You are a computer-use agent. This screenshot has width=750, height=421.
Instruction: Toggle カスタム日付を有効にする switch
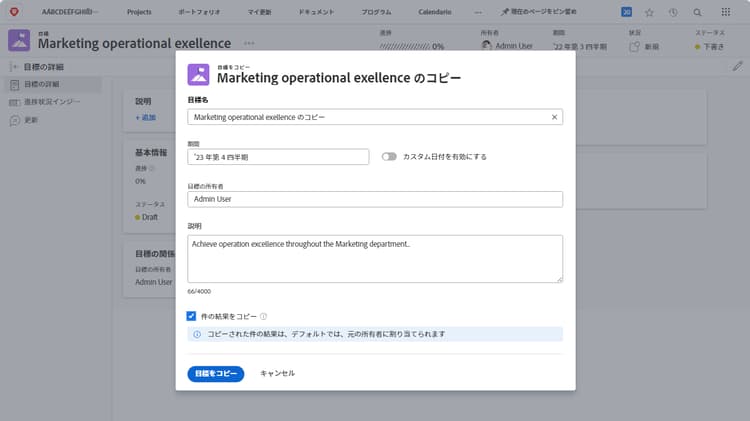[389, 157]
